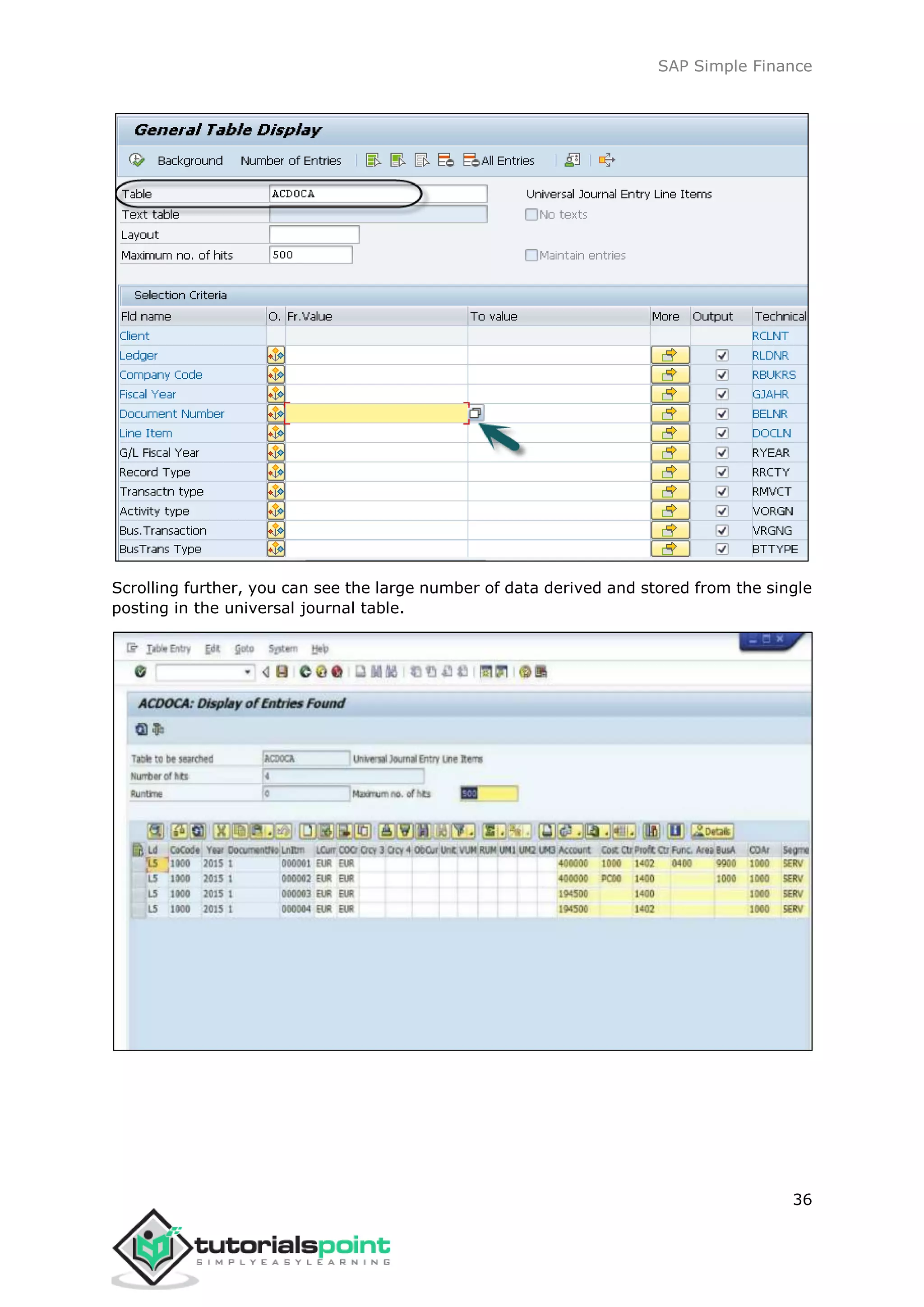Click the Print icon in standard toolbar

coord(361,672)
